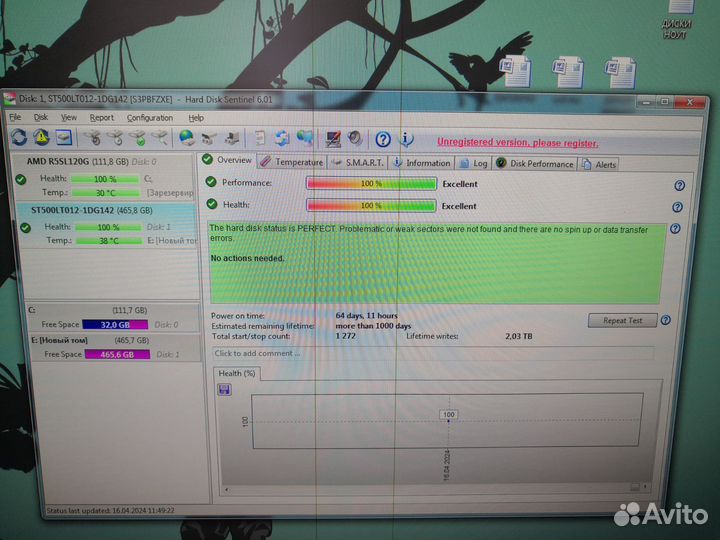Click the help icon beside the Performance bar
This screenshot has height=540, width=720.
pyautogui.click(x=679, y=185)
